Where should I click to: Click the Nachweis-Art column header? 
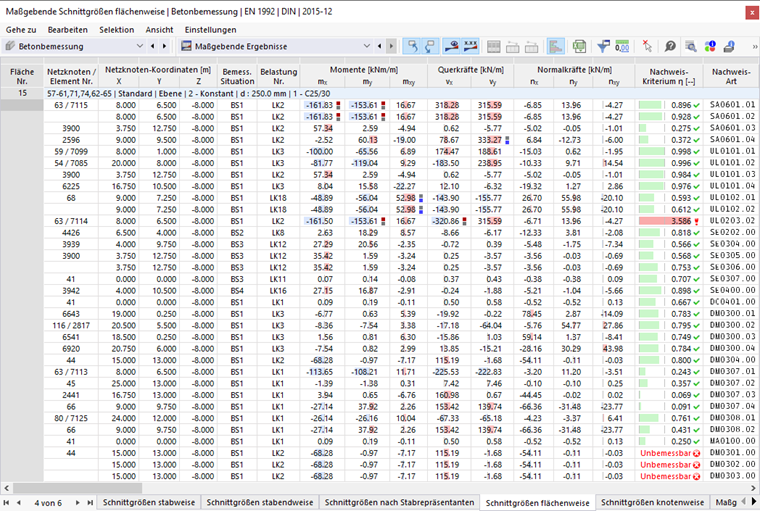click(731, 76)
